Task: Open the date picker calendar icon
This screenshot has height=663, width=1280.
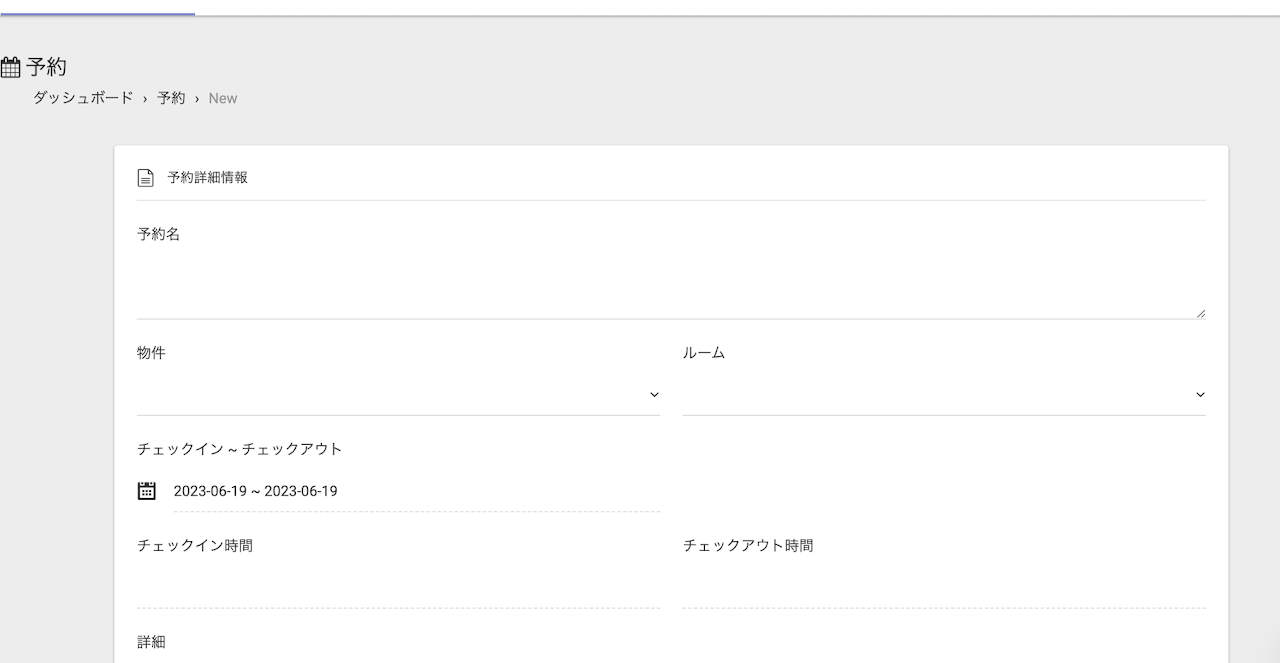Action: tap(147, 491)
